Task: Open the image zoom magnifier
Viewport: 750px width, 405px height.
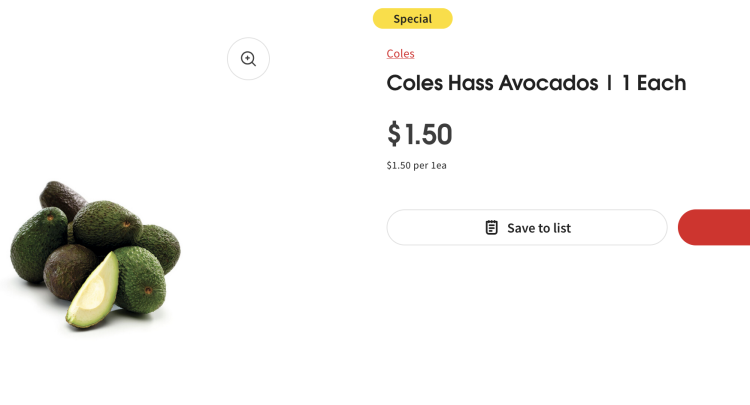Action: (x=248, y=59)
